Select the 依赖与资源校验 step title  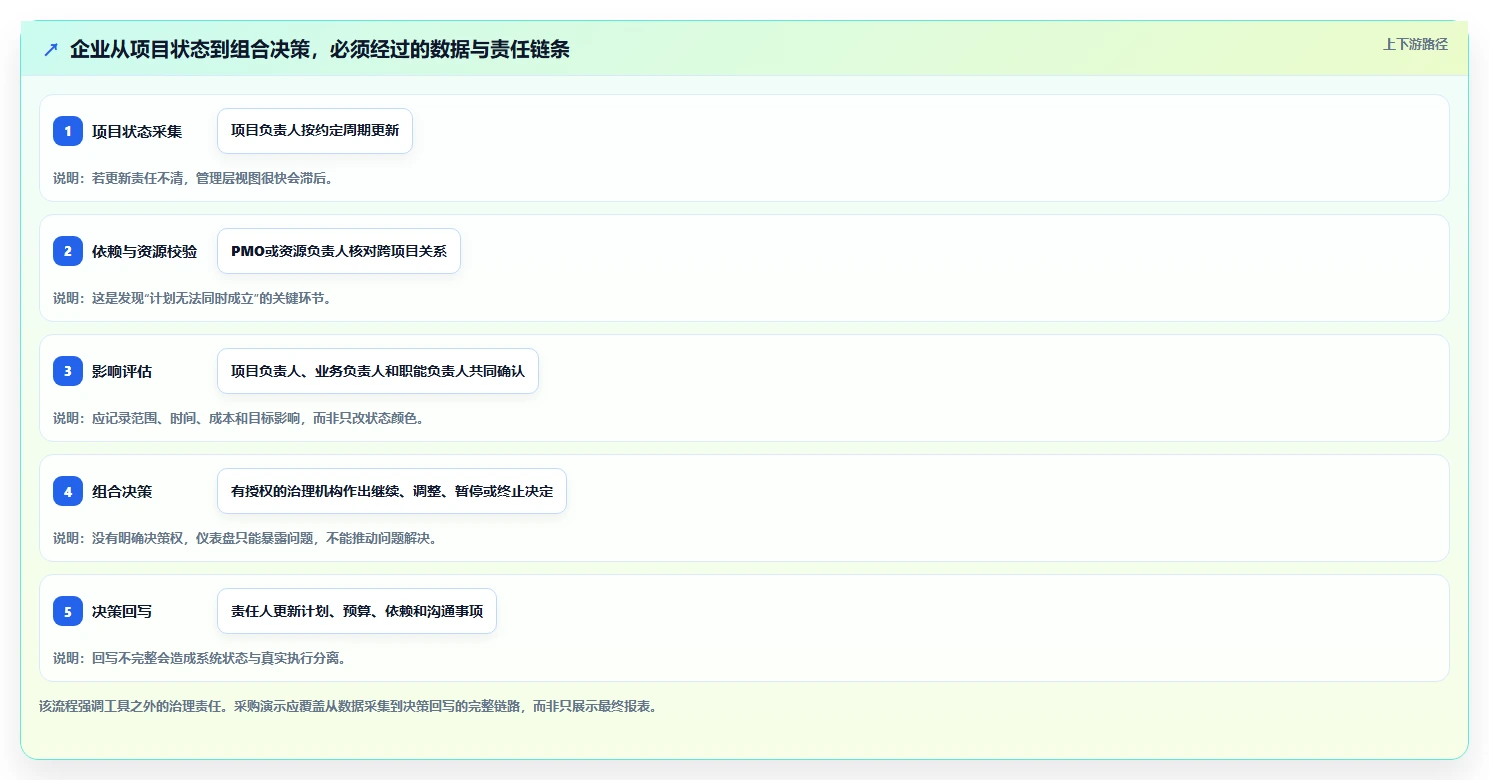pyautogui.click(x=144, y=251)
